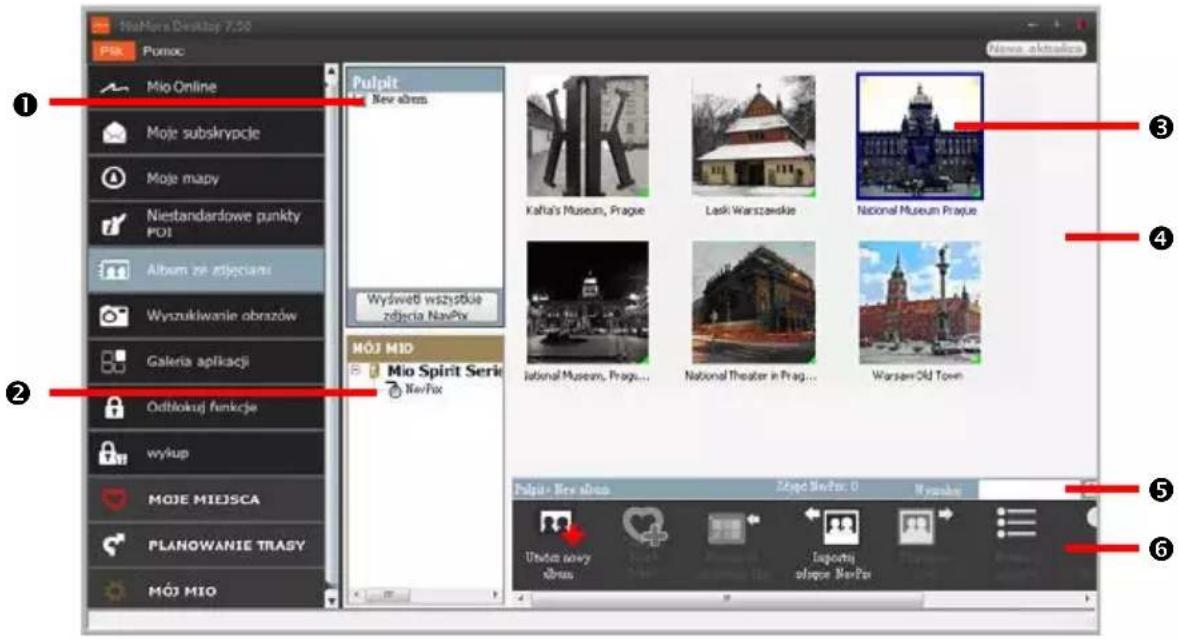Open Galeria aplikacji section

(x=206, y=361)
